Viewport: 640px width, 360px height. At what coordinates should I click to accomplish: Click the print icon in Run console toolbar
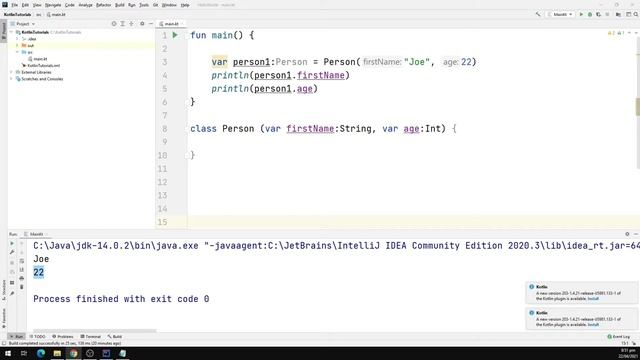click(22, 278)
